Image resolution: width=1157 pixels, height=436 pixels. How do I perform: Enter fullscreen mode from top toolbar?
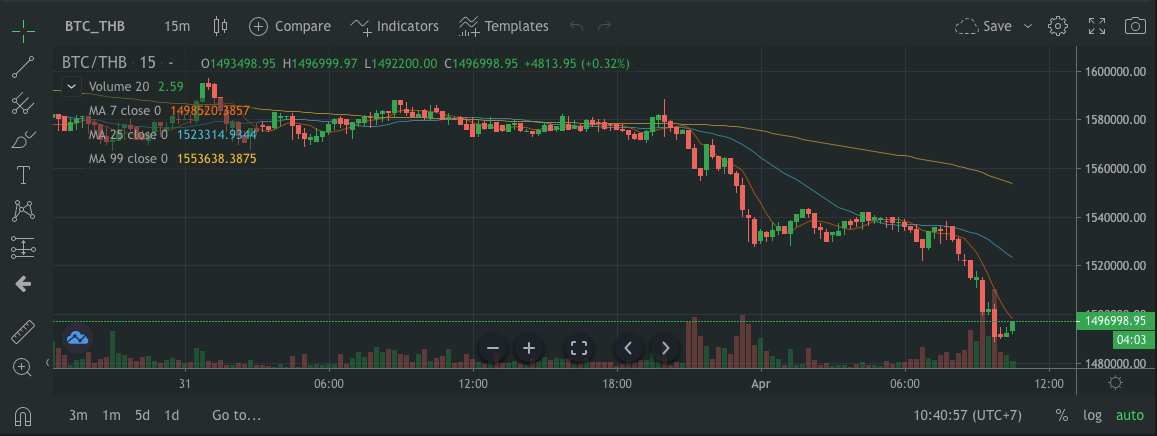1096,26
